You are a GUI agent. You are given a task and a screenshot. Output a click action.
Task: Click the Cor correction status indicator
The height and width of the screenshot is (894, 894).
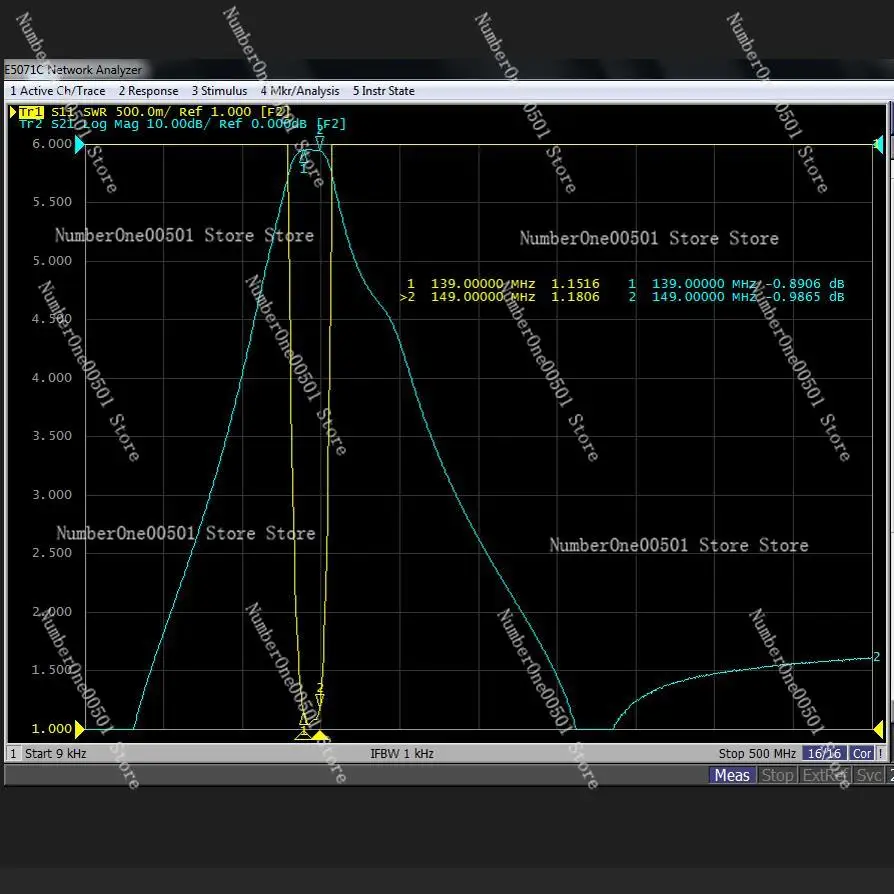[x=862, y=754]
